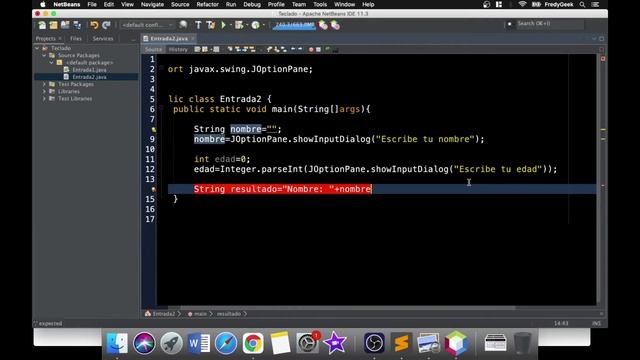This screenshot has width=640, height=360.
Task: Open the Navigate menu
Action: coord(152,4)
